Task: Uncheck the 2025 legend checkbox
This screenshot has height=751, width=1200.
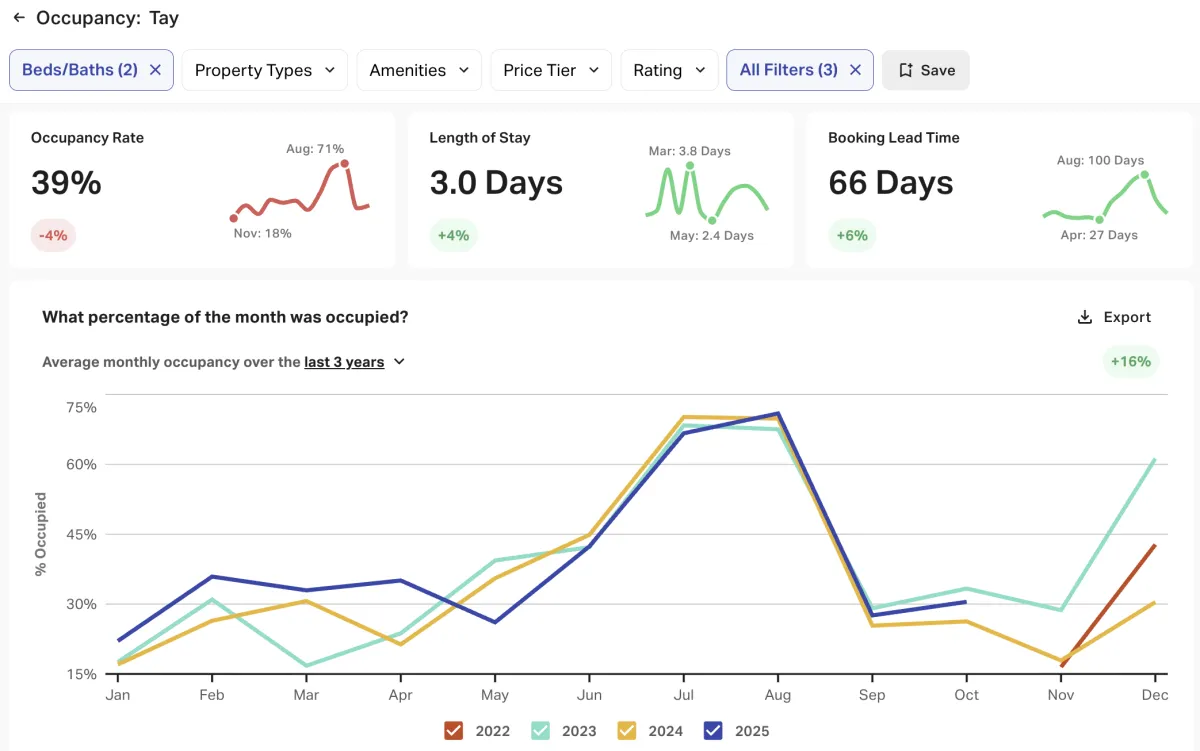Action: (714, 731)
